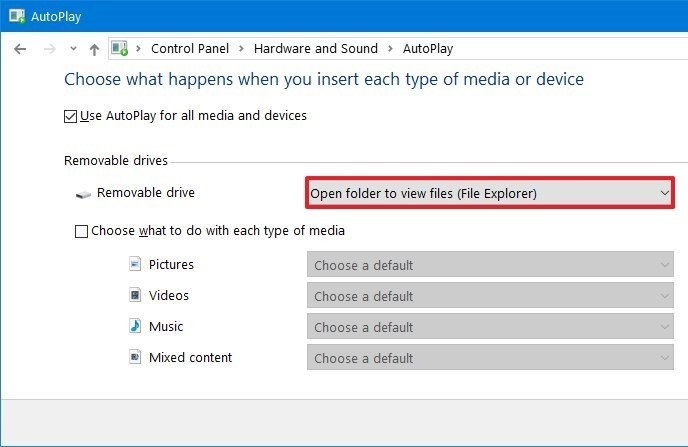Click the Back navigation arrow
This screenshot has width=688, height=447.
tap(20, 49)
